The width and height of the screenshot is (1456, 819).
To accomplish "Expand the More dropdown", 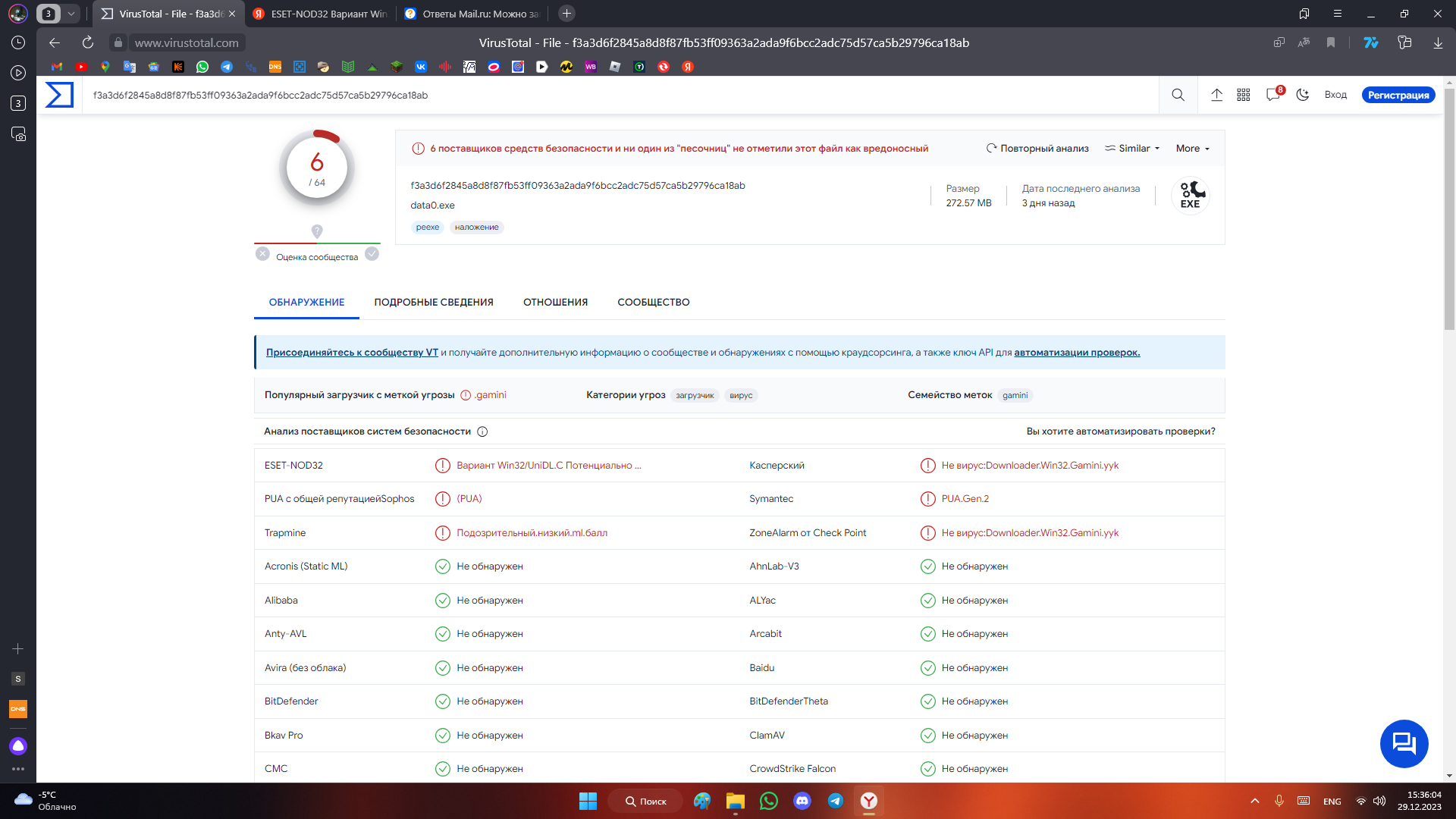I will (1193, 149).
